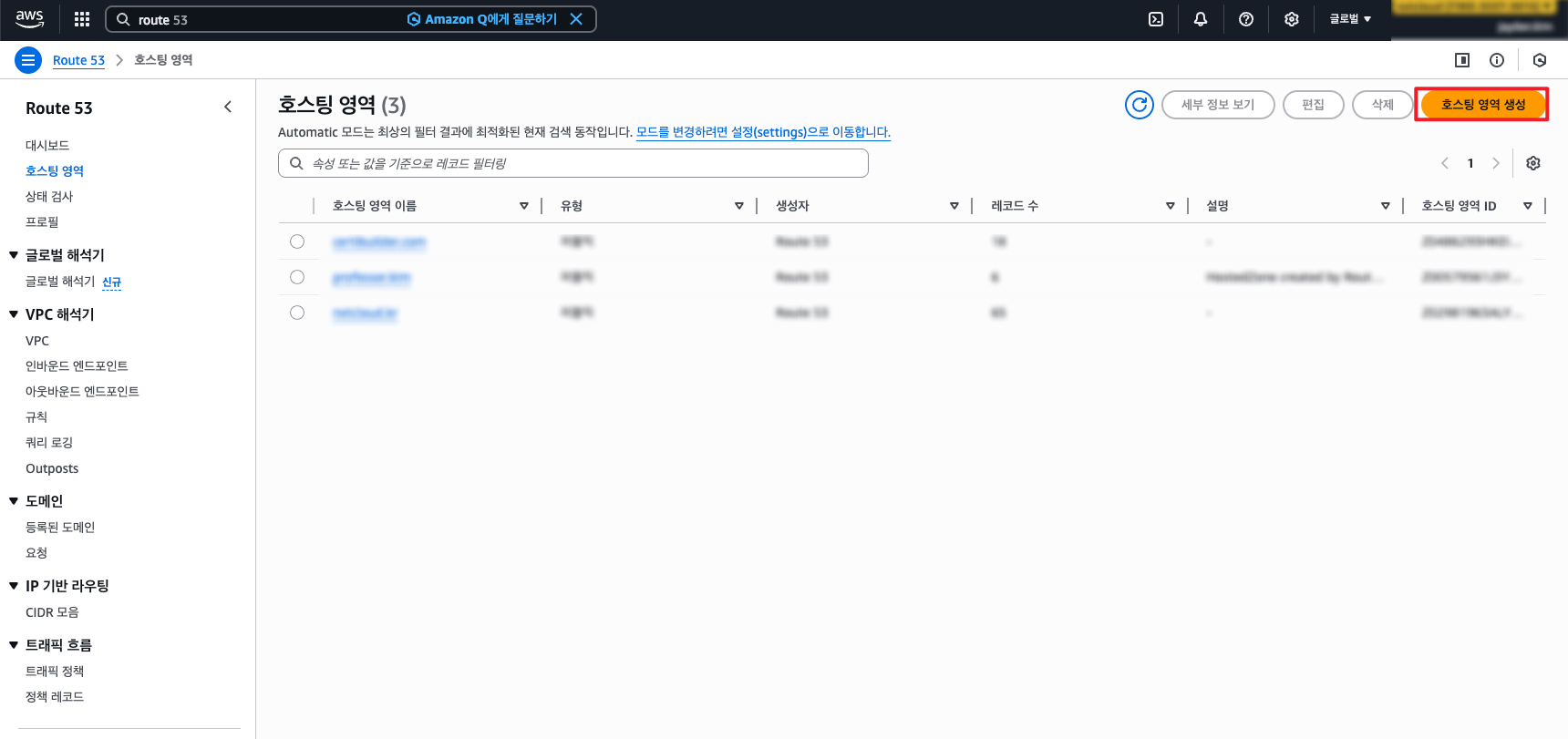Launch the CloudShell terminal icon
The image size is (1568, 739).
coord(1156,19)
